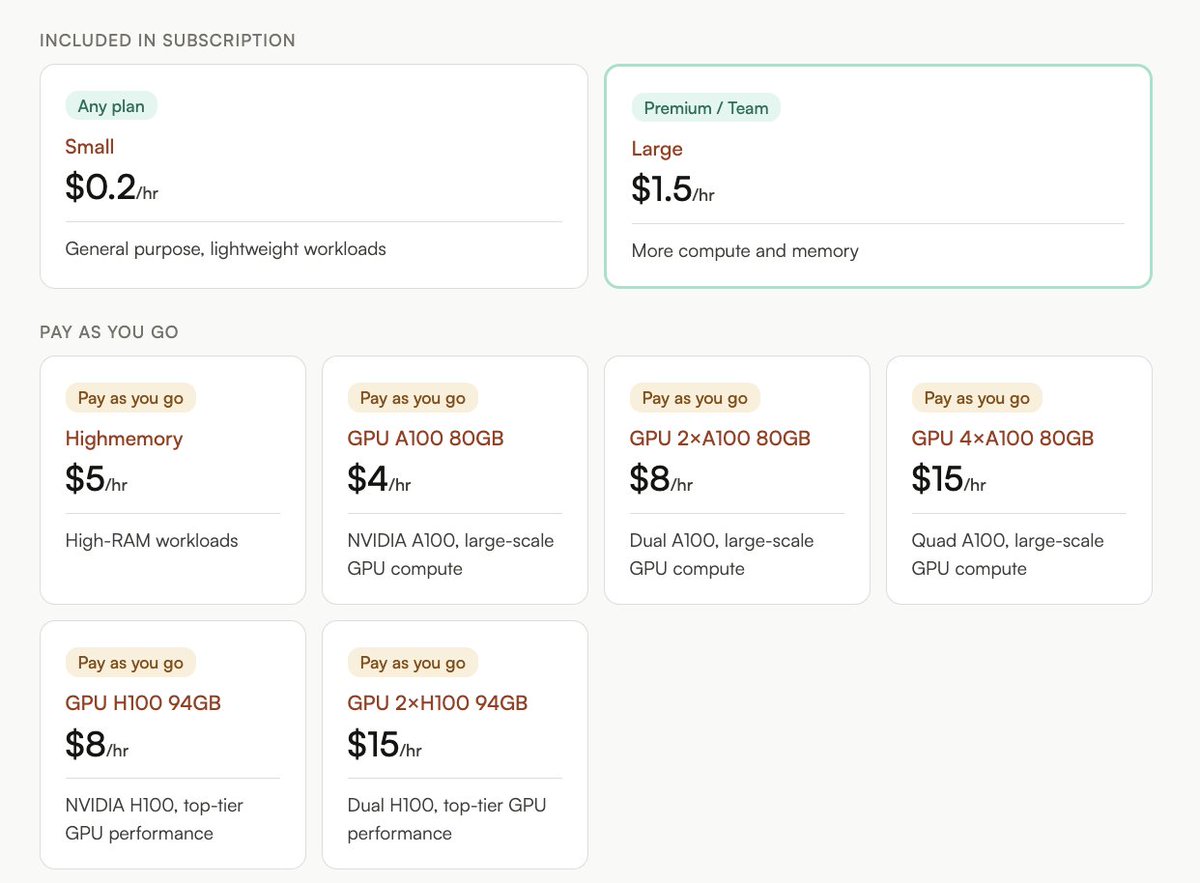Click the $8/hr price under 2×A100
The height and width of the screenshot is (883, 1200).
coord(661,479)
